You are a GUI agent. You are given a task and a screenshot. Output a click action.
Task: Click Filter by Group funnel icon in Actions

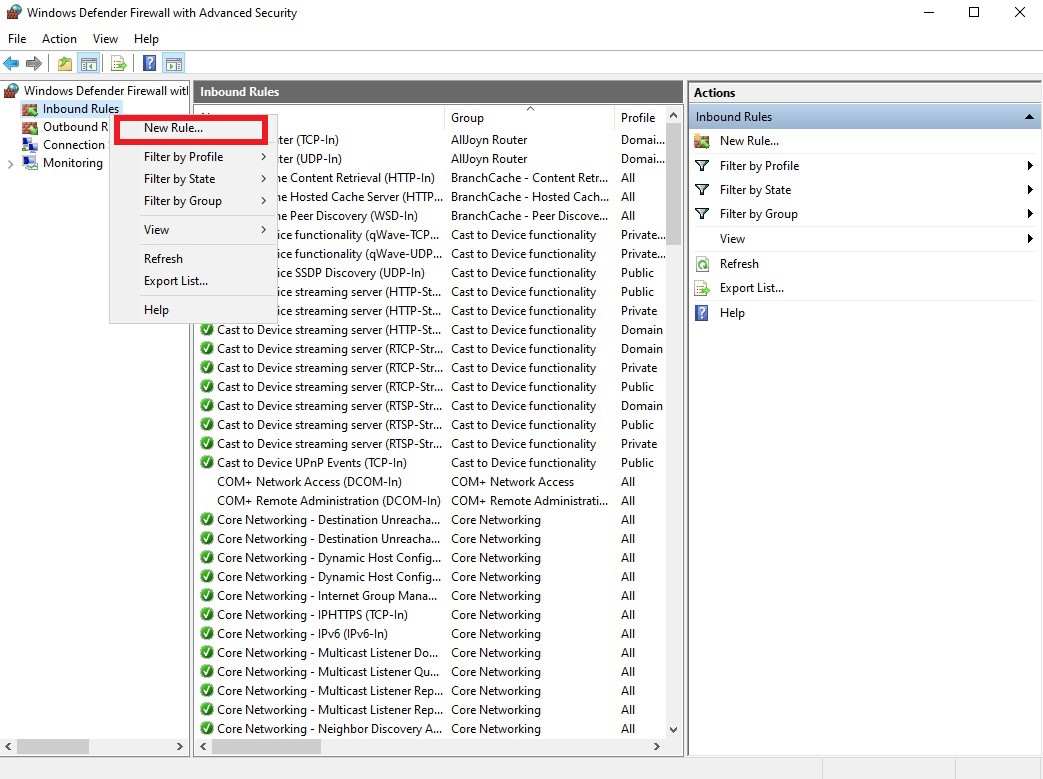[x=702, y=214]
